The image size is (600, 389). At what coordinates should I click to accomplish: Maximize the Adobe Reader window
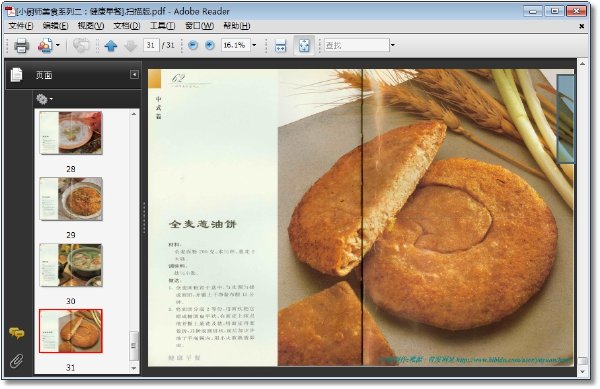[554, 11]
